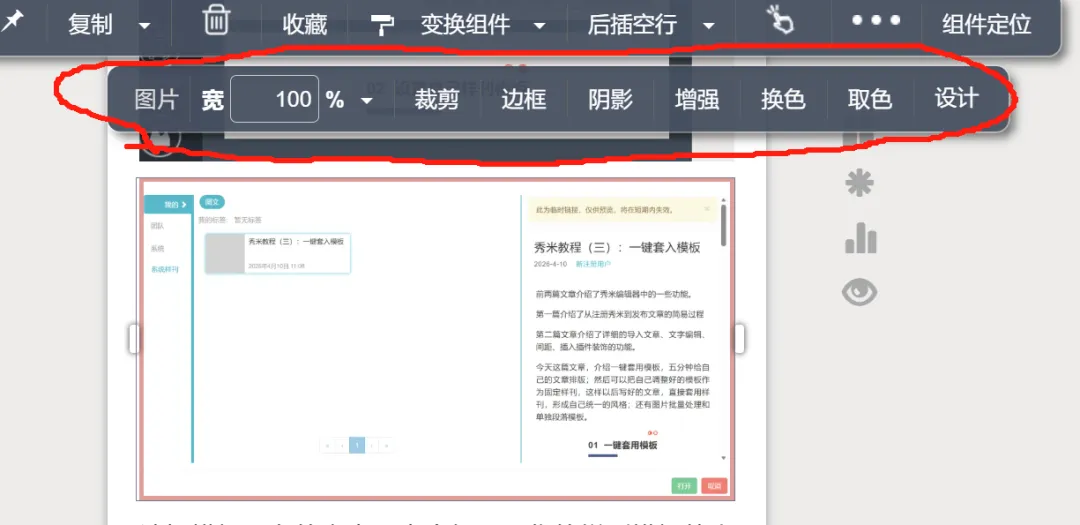Select the embedded screenshot image with pink border

(436, 339)
